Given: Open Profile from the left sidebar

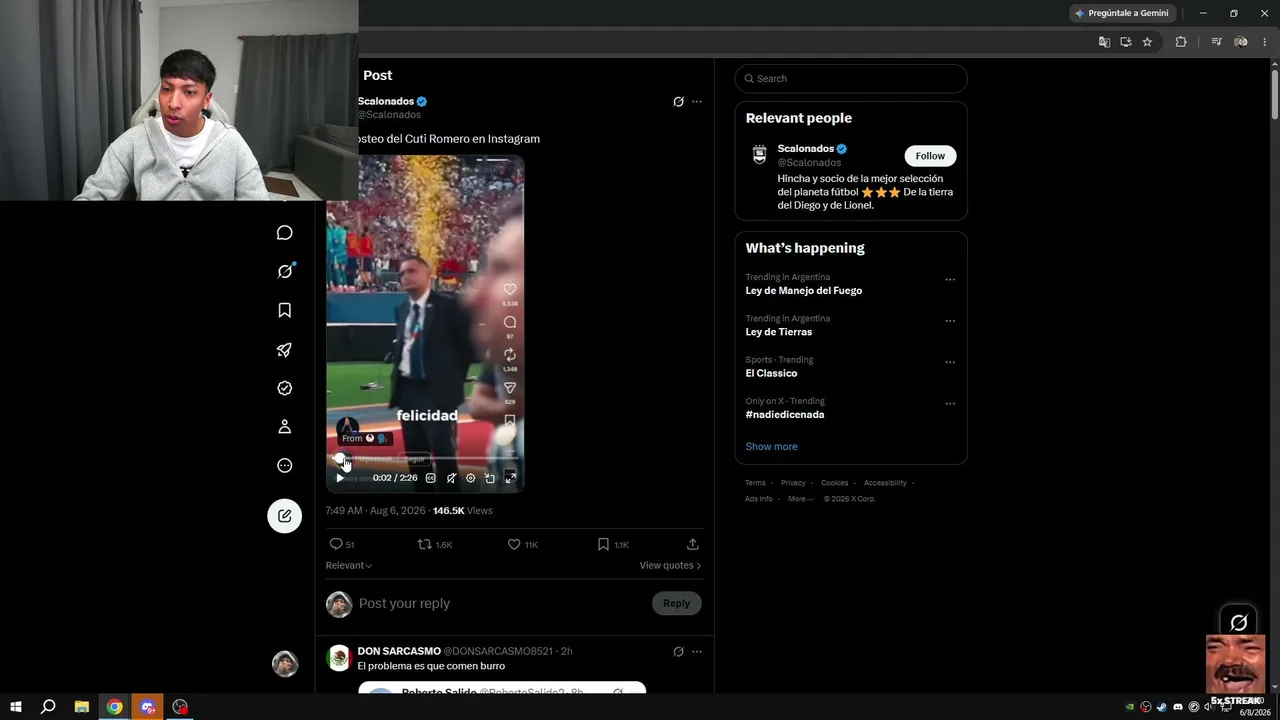Looking at the screenshot, I should (x=285, y=427).
